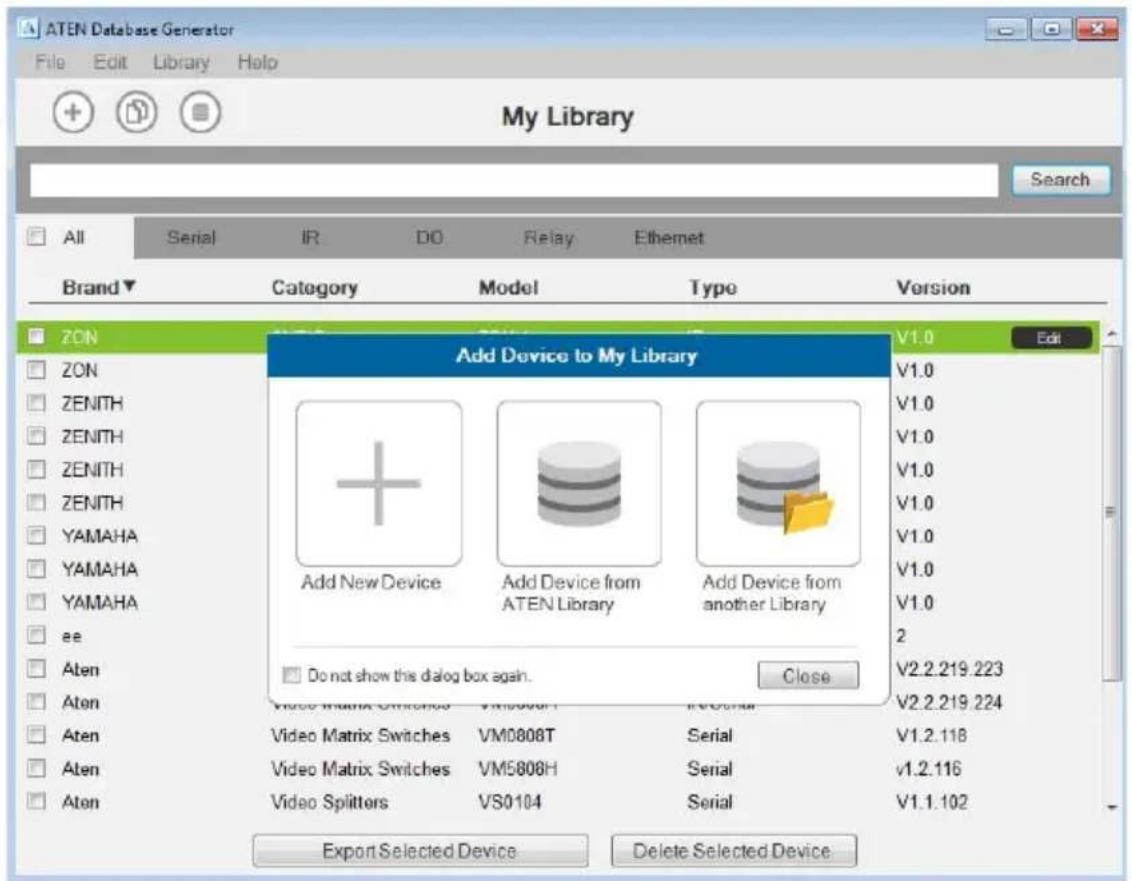Click the copy device toolbar icon

pos(136,113)
